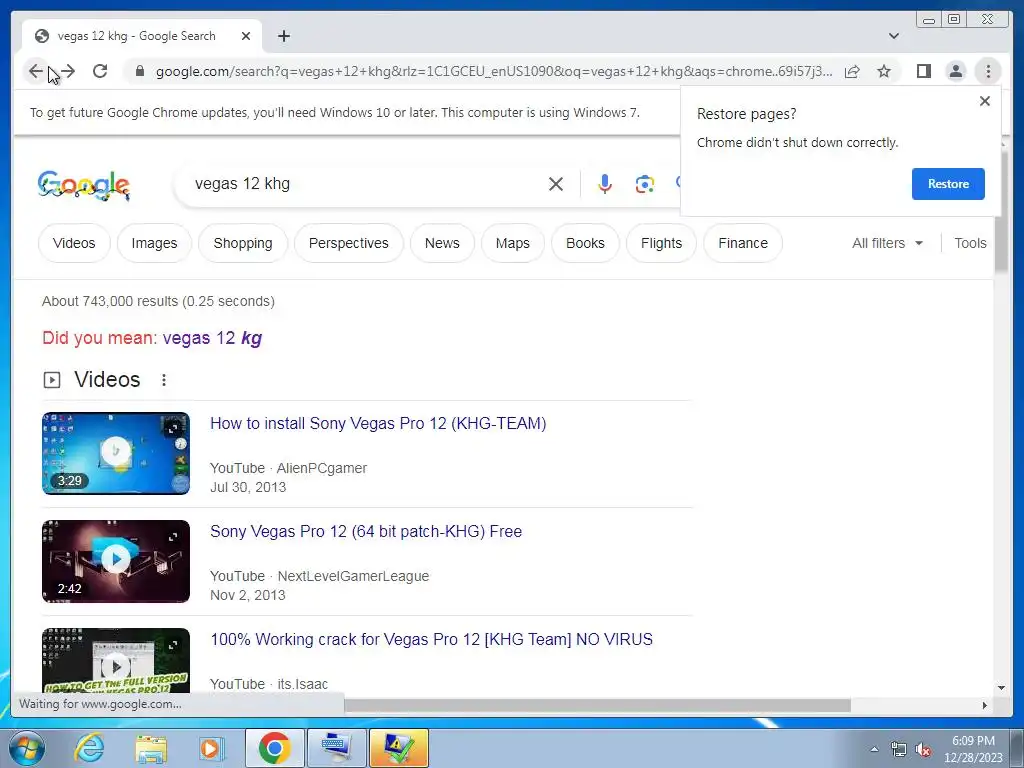
Task: Open '100% Working crack for Vegas Pro 12' link
Action: click(431, 639)
